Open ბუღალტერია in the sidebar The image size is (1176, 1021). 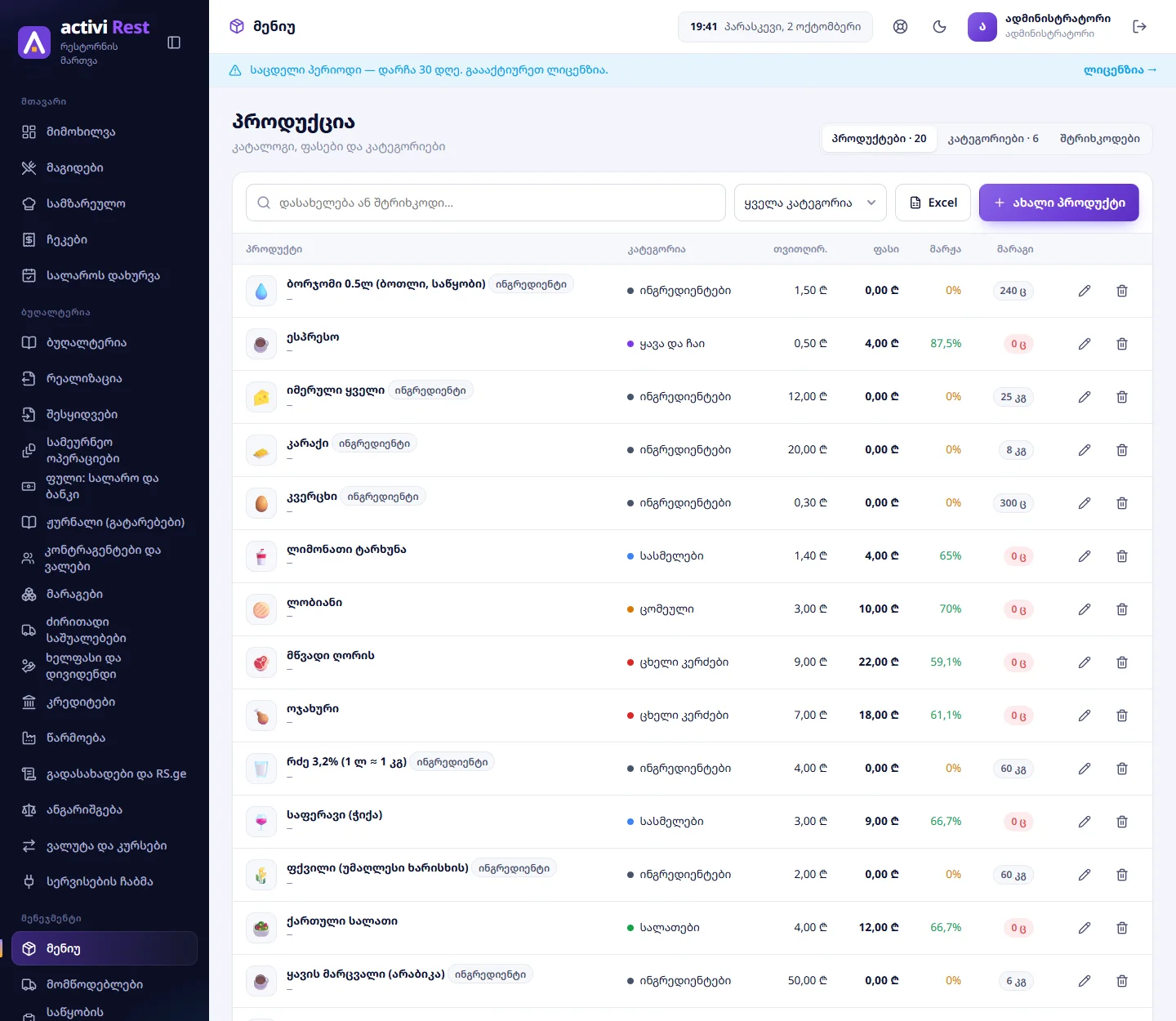click(105, 343)
